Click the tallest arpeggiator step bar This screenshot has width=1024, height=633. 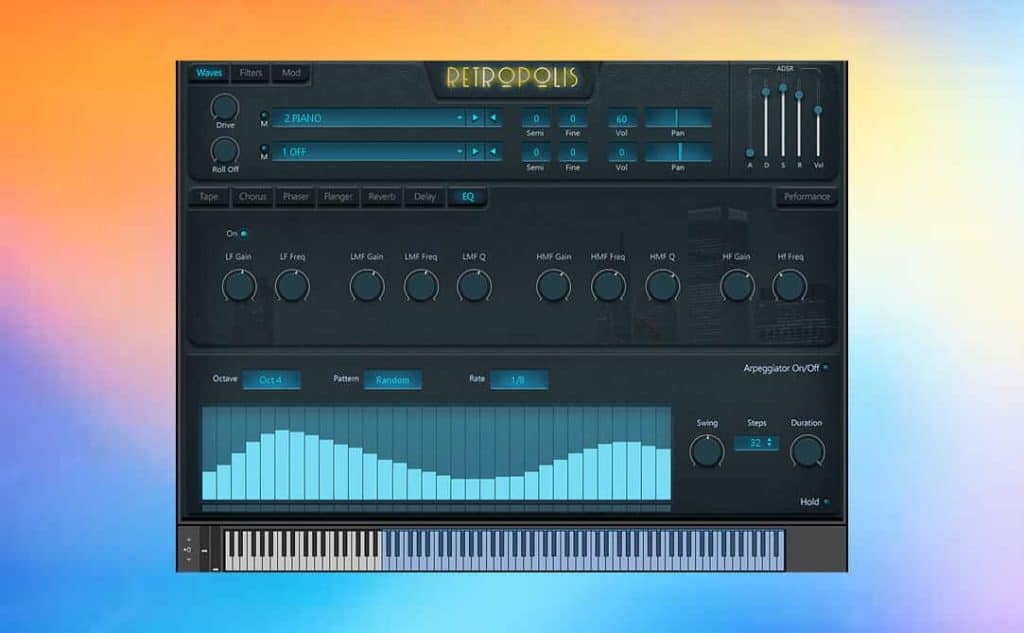(x=282, y=464)
